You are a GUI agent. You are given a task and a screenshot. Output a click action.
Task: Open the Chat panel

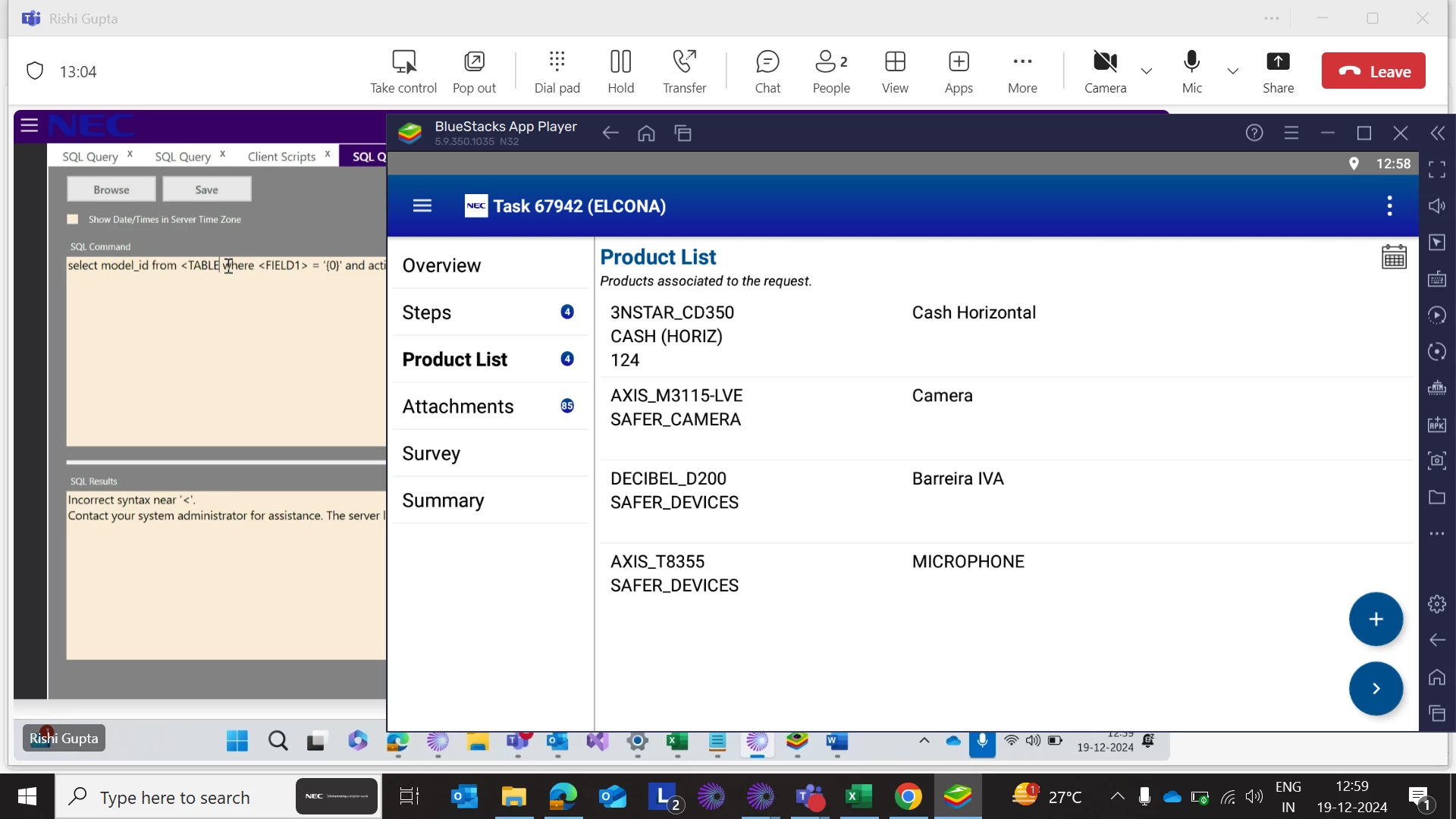point(767,72)
